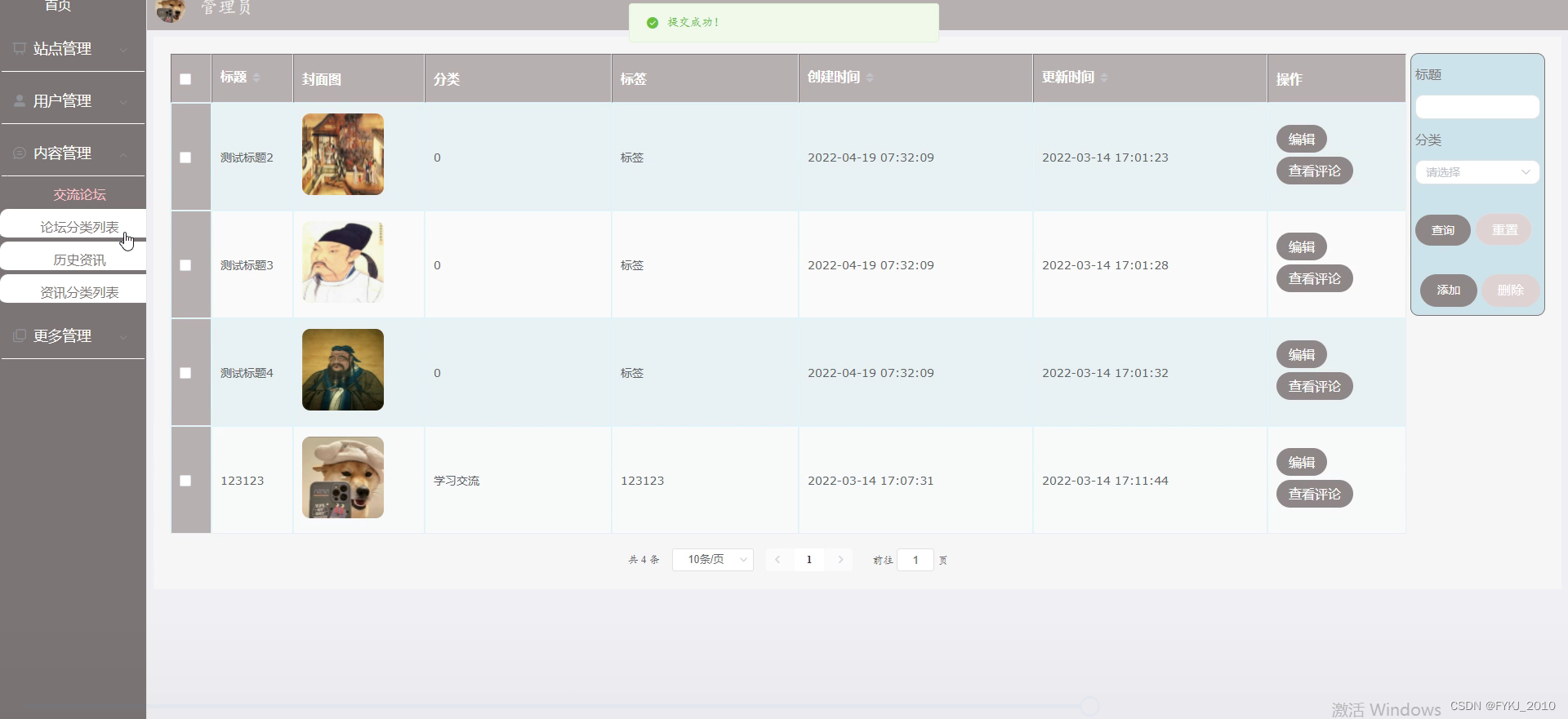
Task: Click 编辑 button for 123123 row
Action: 1302,462
